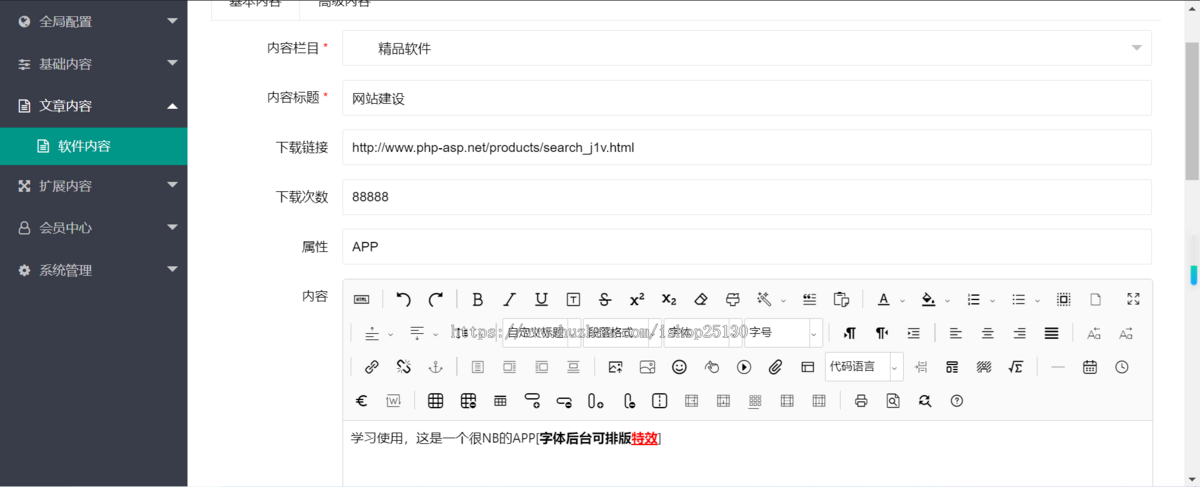Open the 字号 font size dropdown

point(783,333)
